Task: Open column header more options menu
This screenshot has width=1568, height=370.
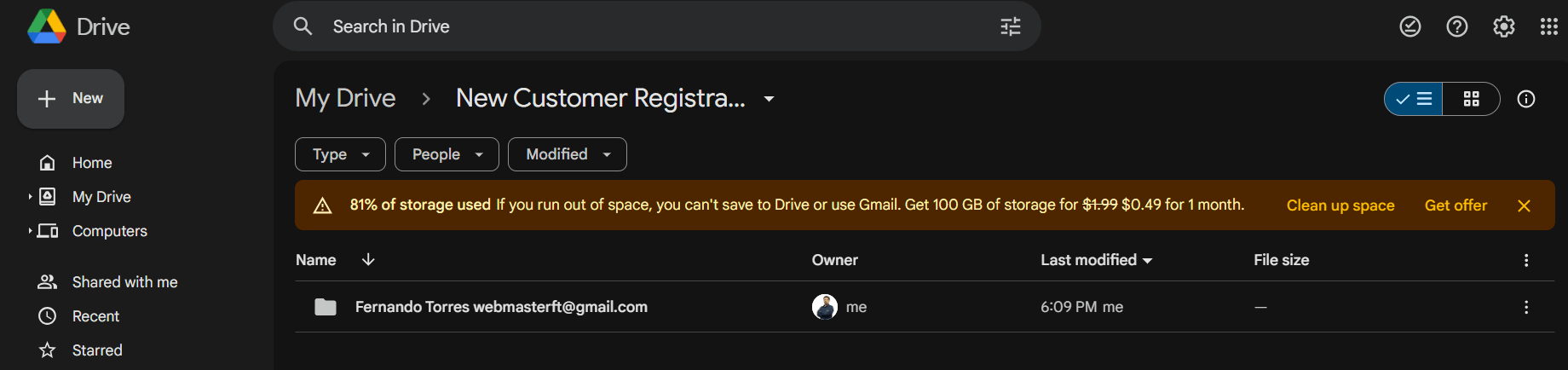Action: (1526, 260)
